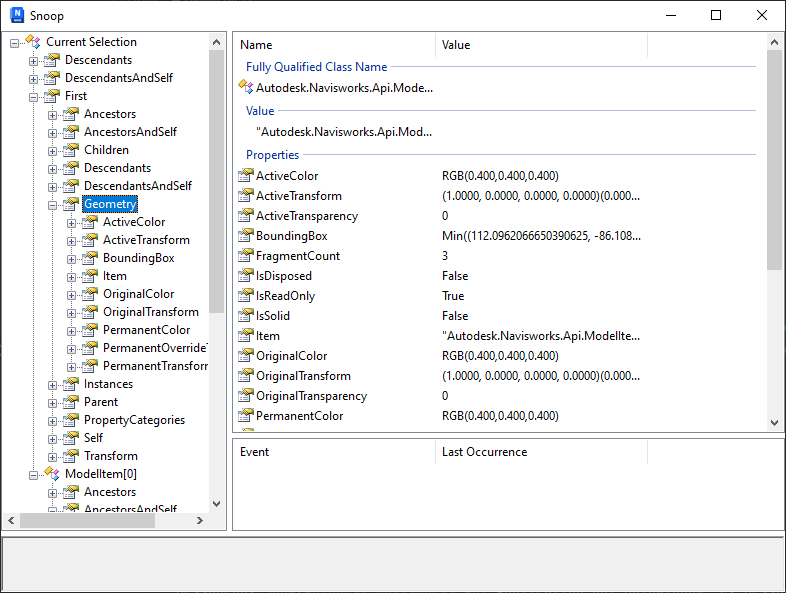Click the Parent tree node icon

tap(71, 402)
